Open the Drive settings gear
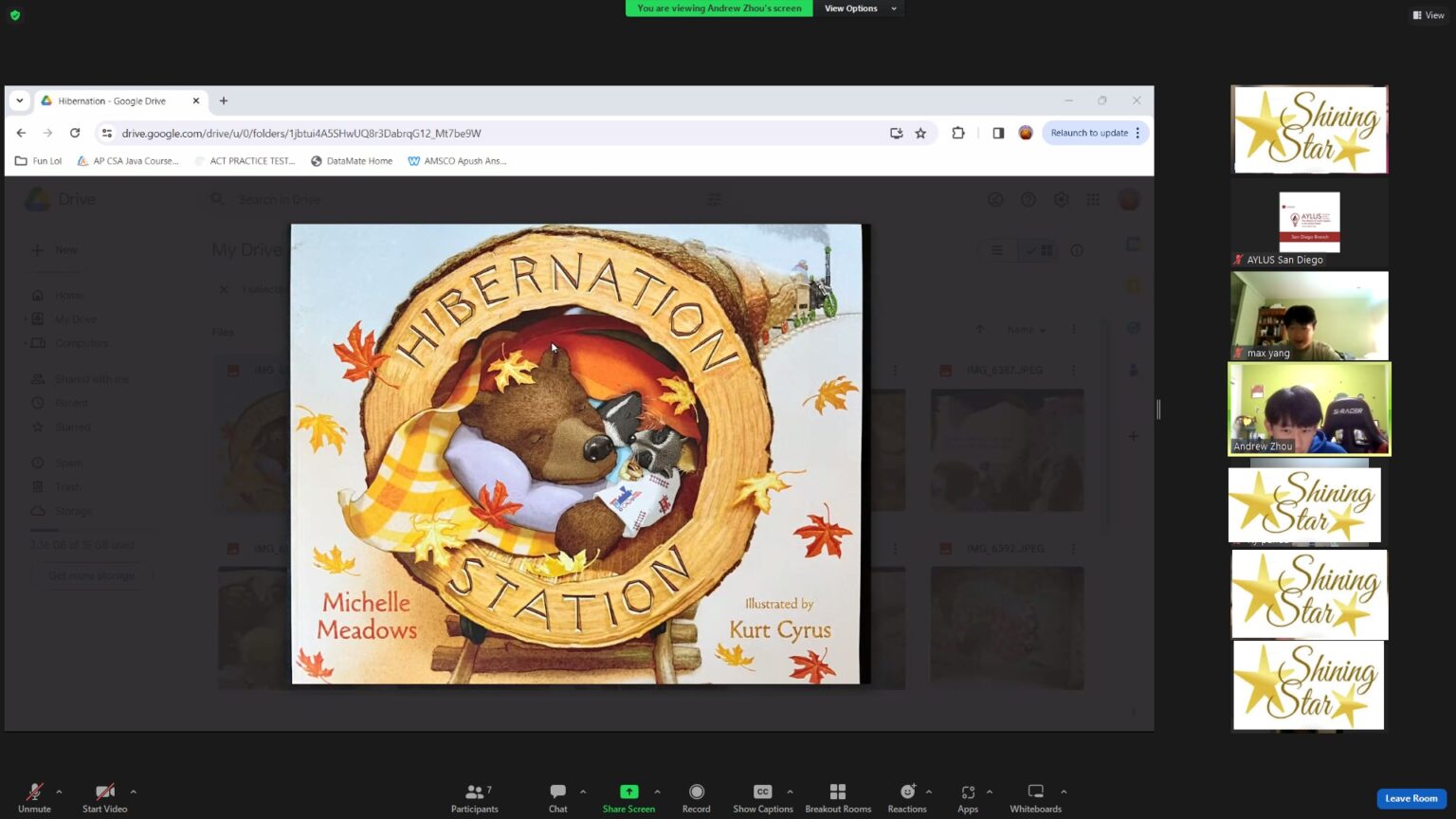1456x819 pixels. (1061, 199)
